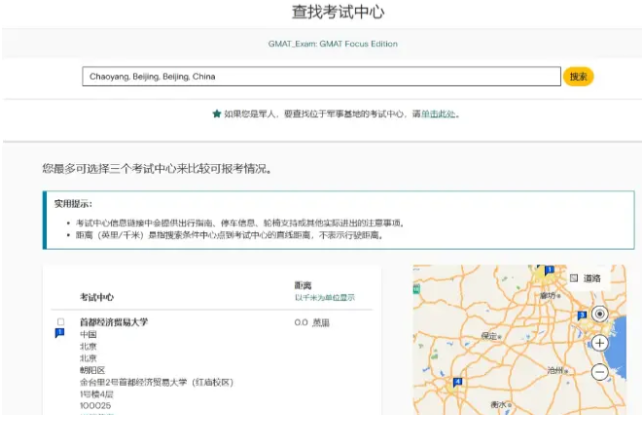Click the 1号楼4层 floor line
The image size is (644, 425).
click(x=97, y=395)
